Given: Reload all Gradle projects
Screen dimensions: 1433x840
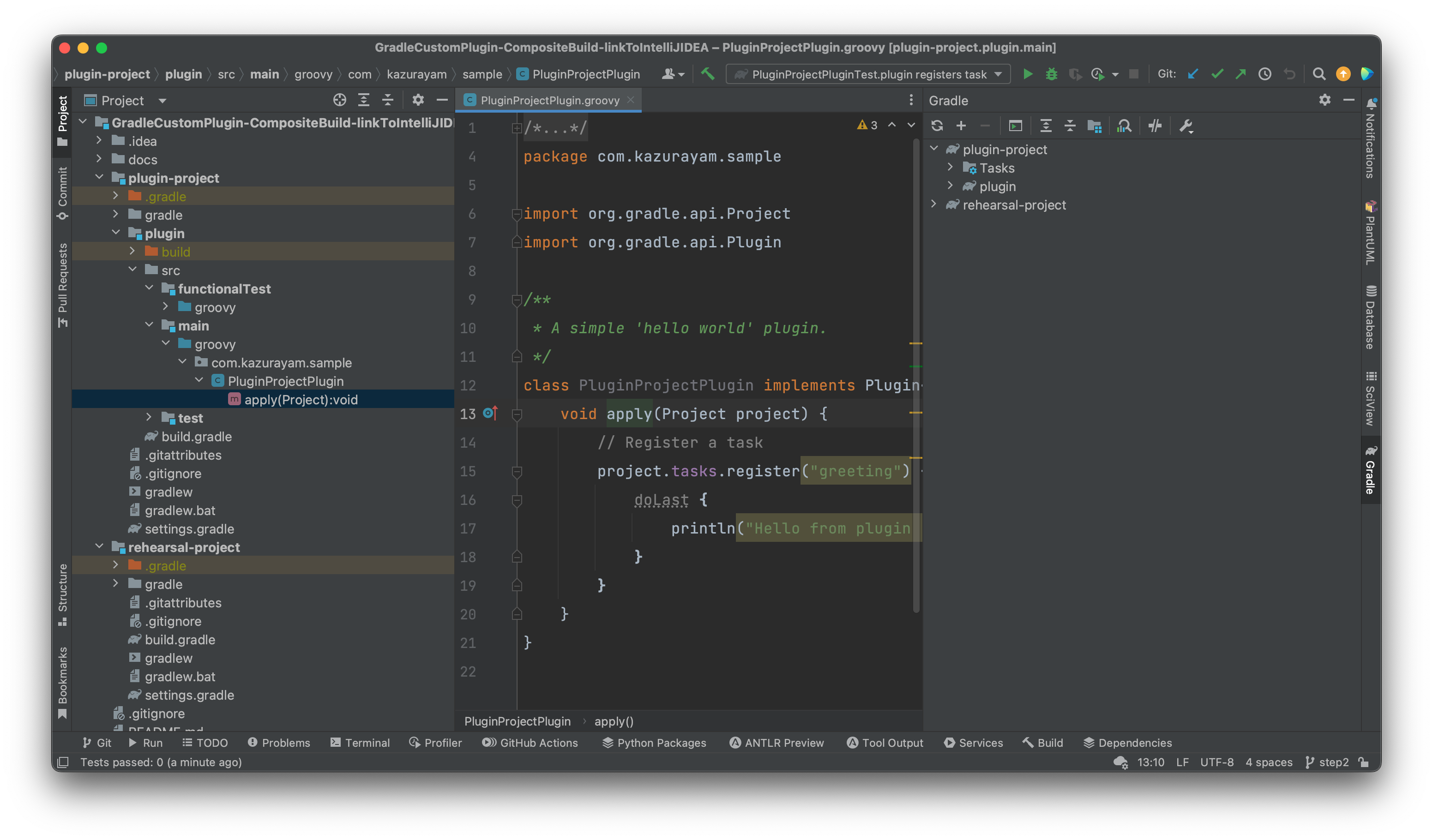Looking at the screenshot, I should [x=937, y=126].
